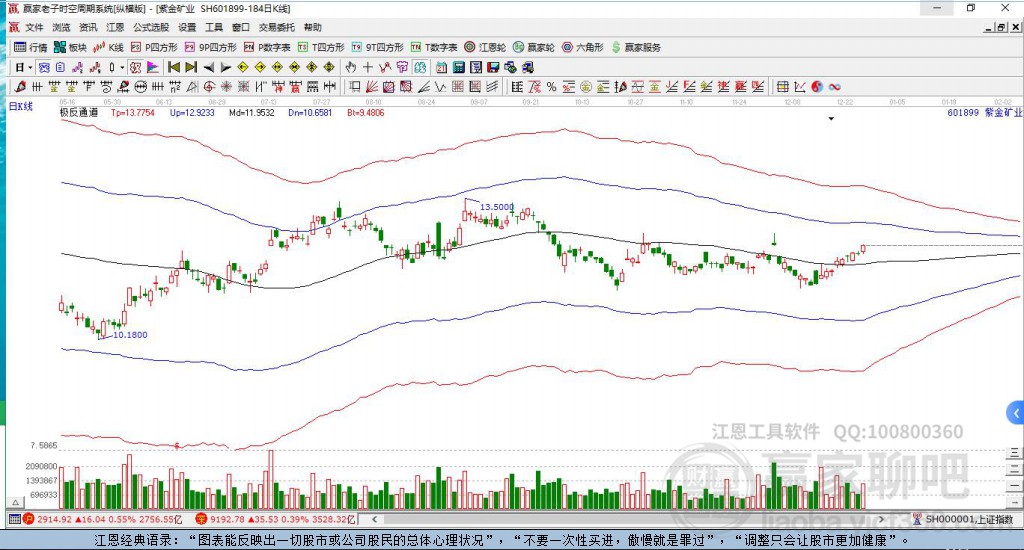Click the Tp=13.7754 value

coord(133,112)
